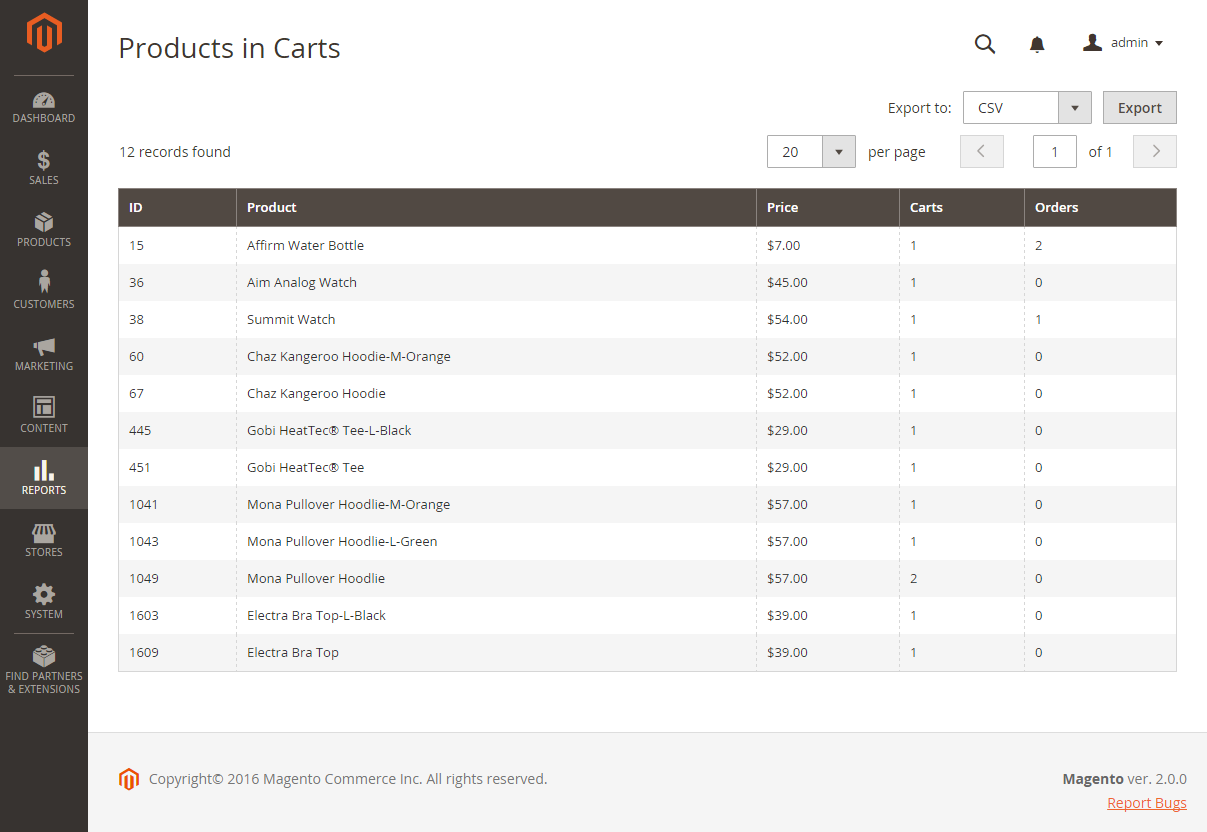View notifications bell
This screenshot has height=832, width=1207.
(x=1037, y=44)
